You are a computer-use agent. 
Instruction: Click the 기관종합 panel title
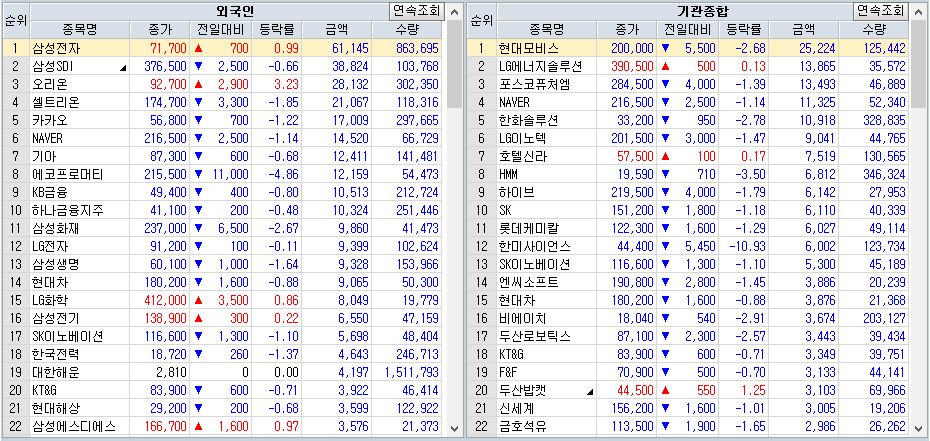click(x=703, y=11)
